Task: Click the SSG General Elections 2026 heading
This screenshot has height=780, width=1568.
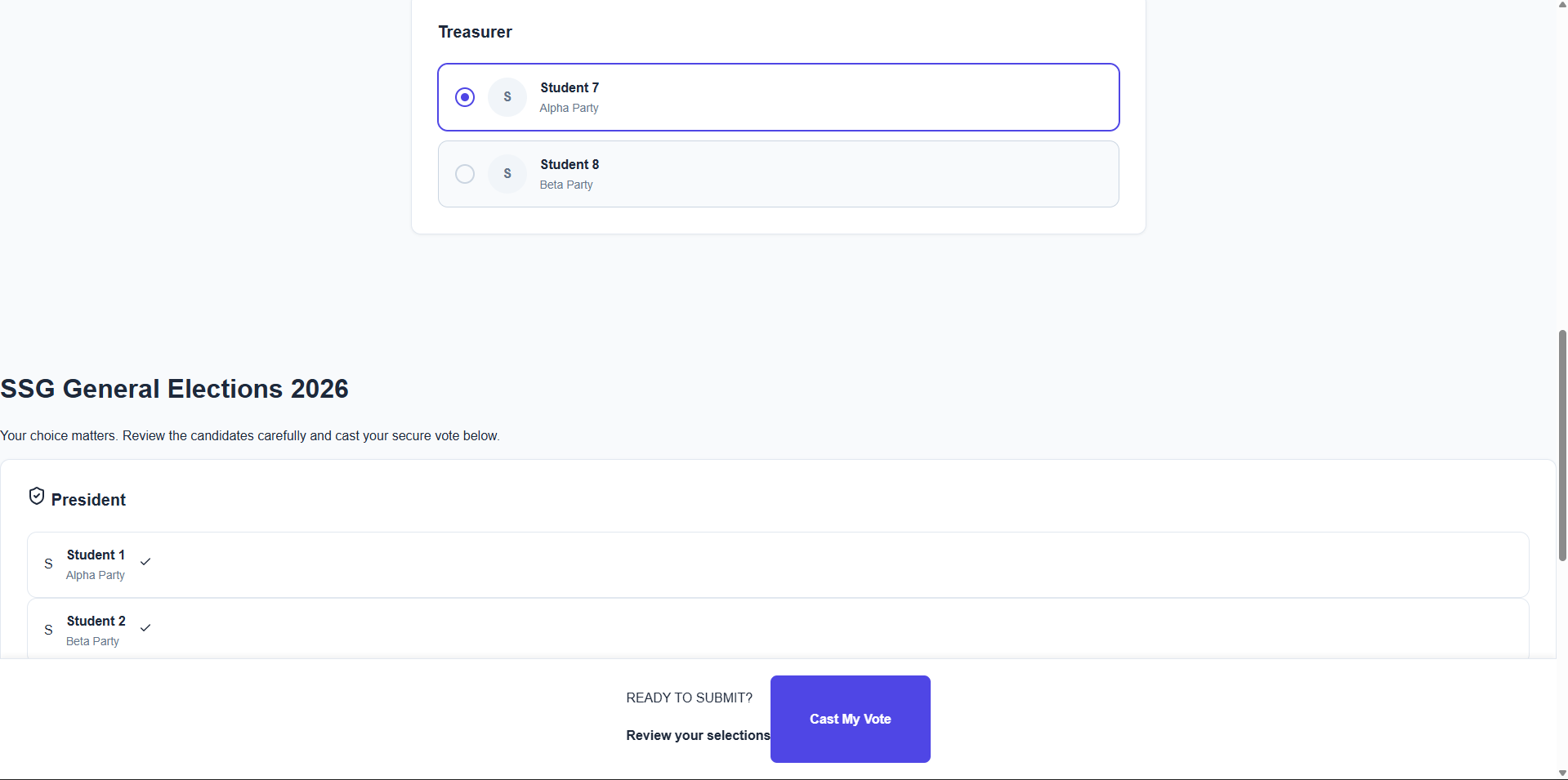Action: pyautogui.click(x=174, y=389)
